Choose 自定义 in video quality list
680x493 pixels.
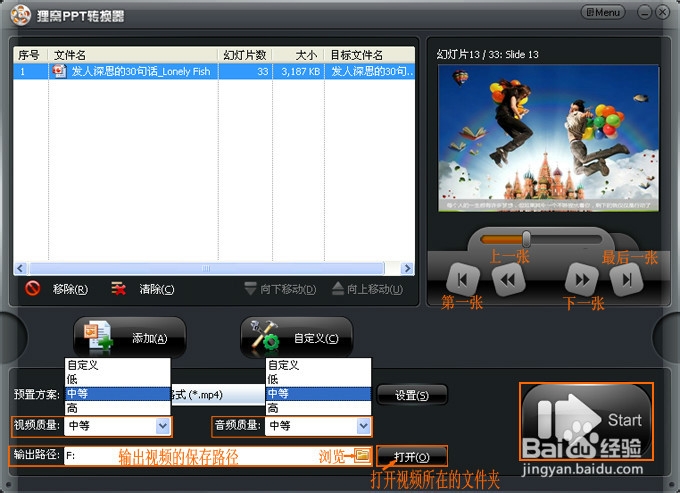[118, 365]
